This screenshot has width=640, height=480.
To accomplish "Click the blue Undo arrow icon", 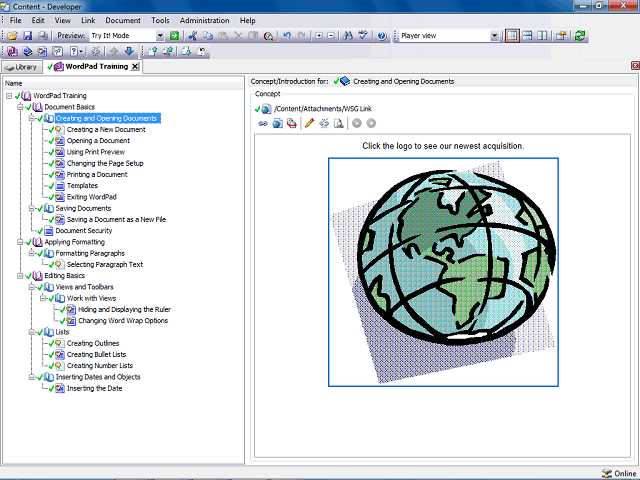I will [287, 36].
